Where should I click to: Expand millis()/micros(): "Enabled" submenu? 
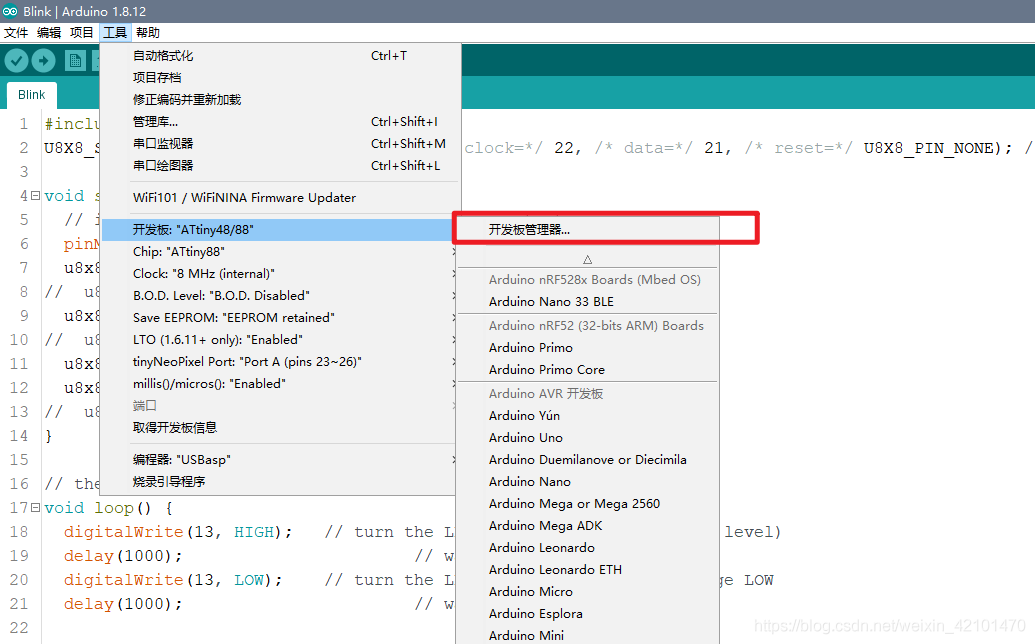click(x=277, y=384)
